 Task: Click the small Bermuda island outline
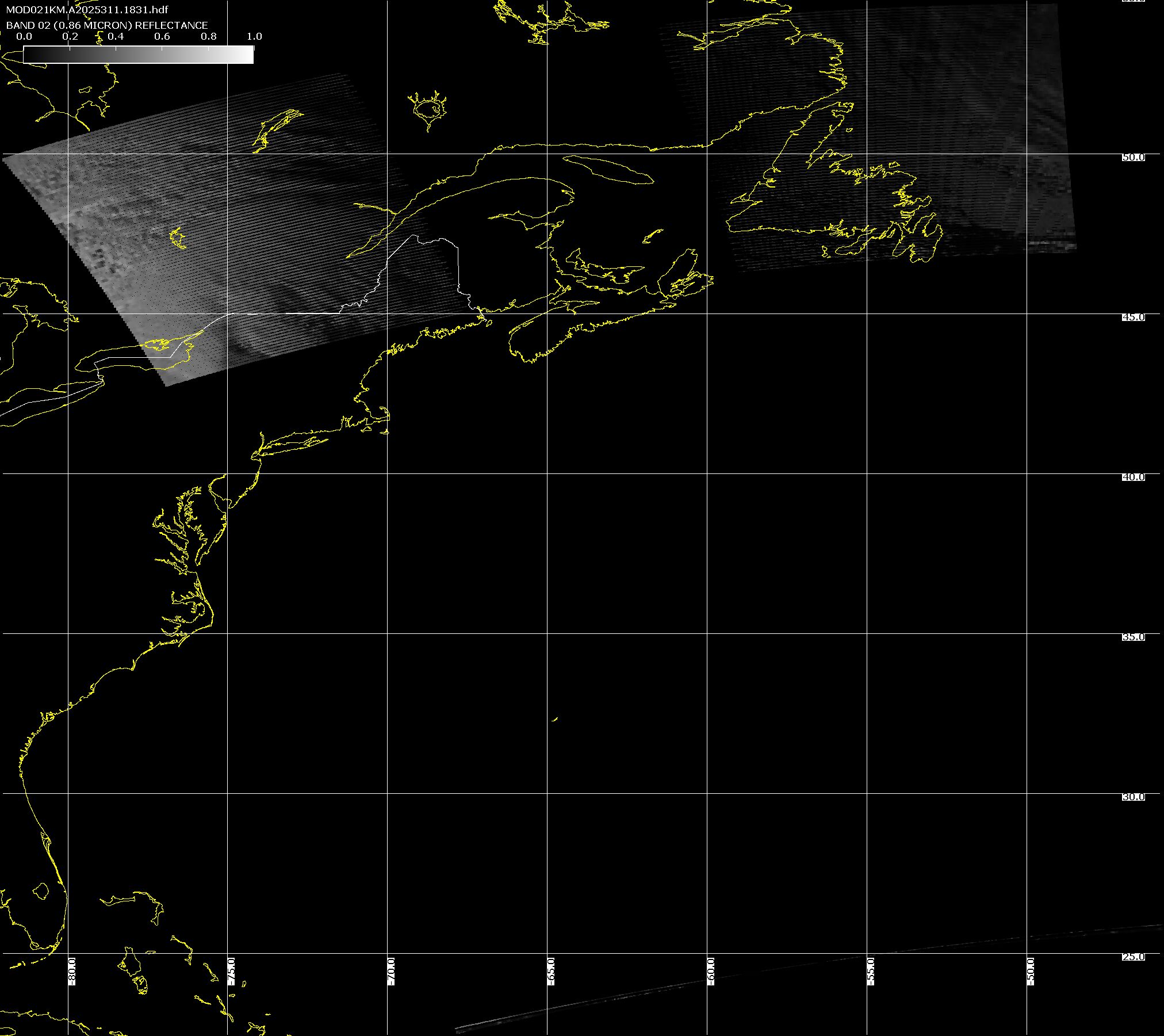pyautogui.click(x=555, y=718)
